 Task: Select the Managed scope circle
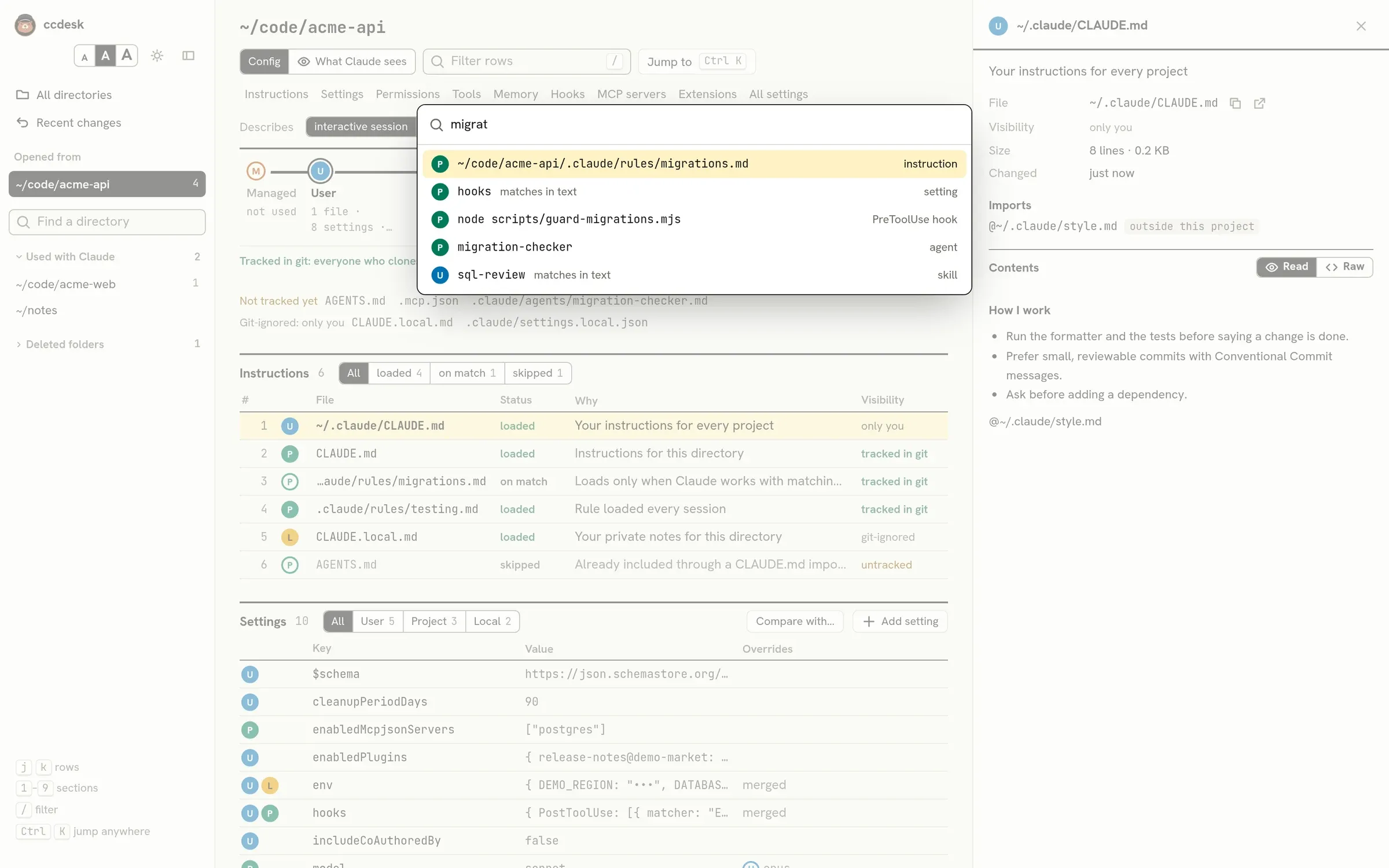coord(256,171)
